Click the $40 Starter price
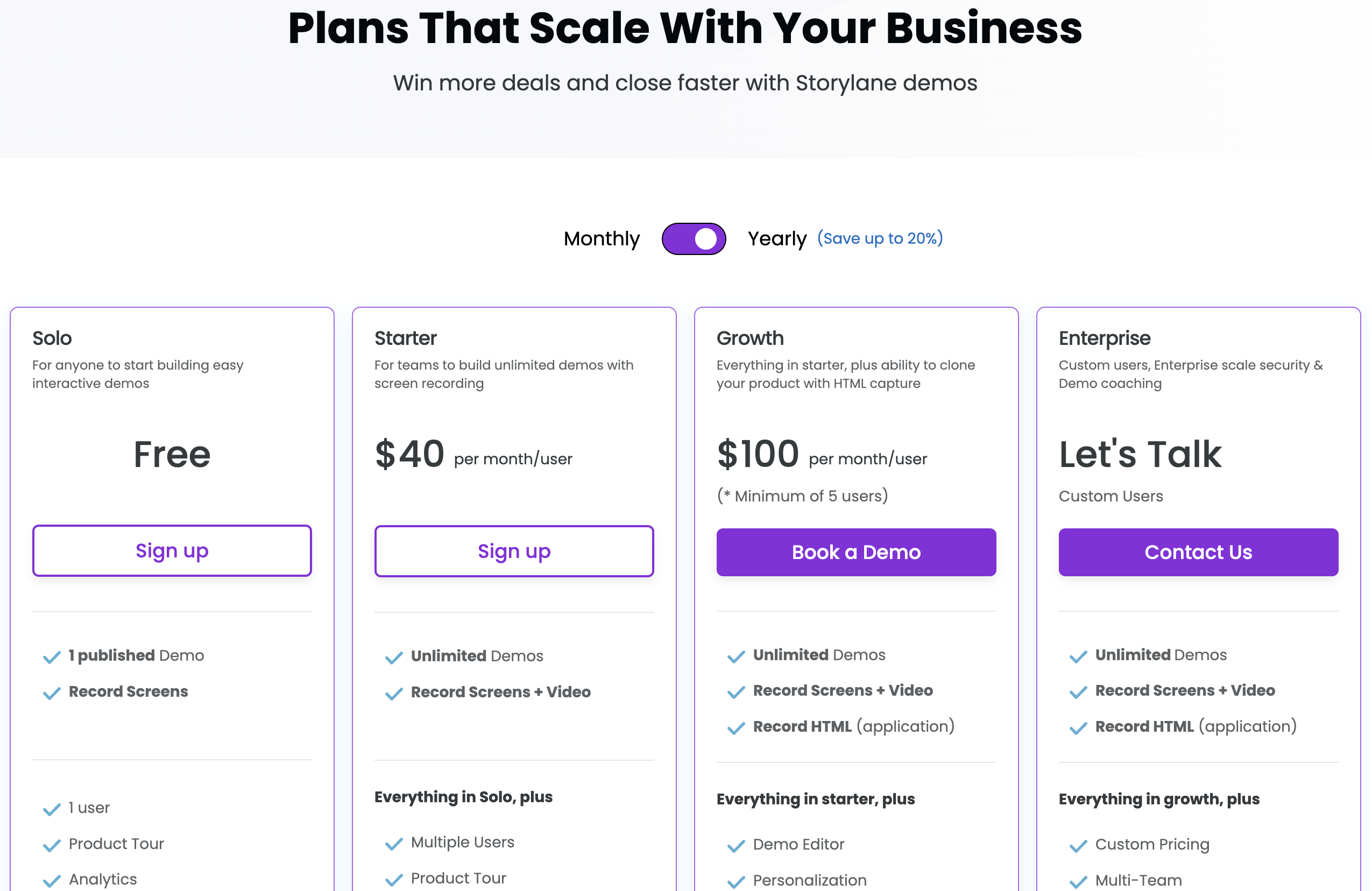This screenshot has height=891, width=1372. point(409,454)
